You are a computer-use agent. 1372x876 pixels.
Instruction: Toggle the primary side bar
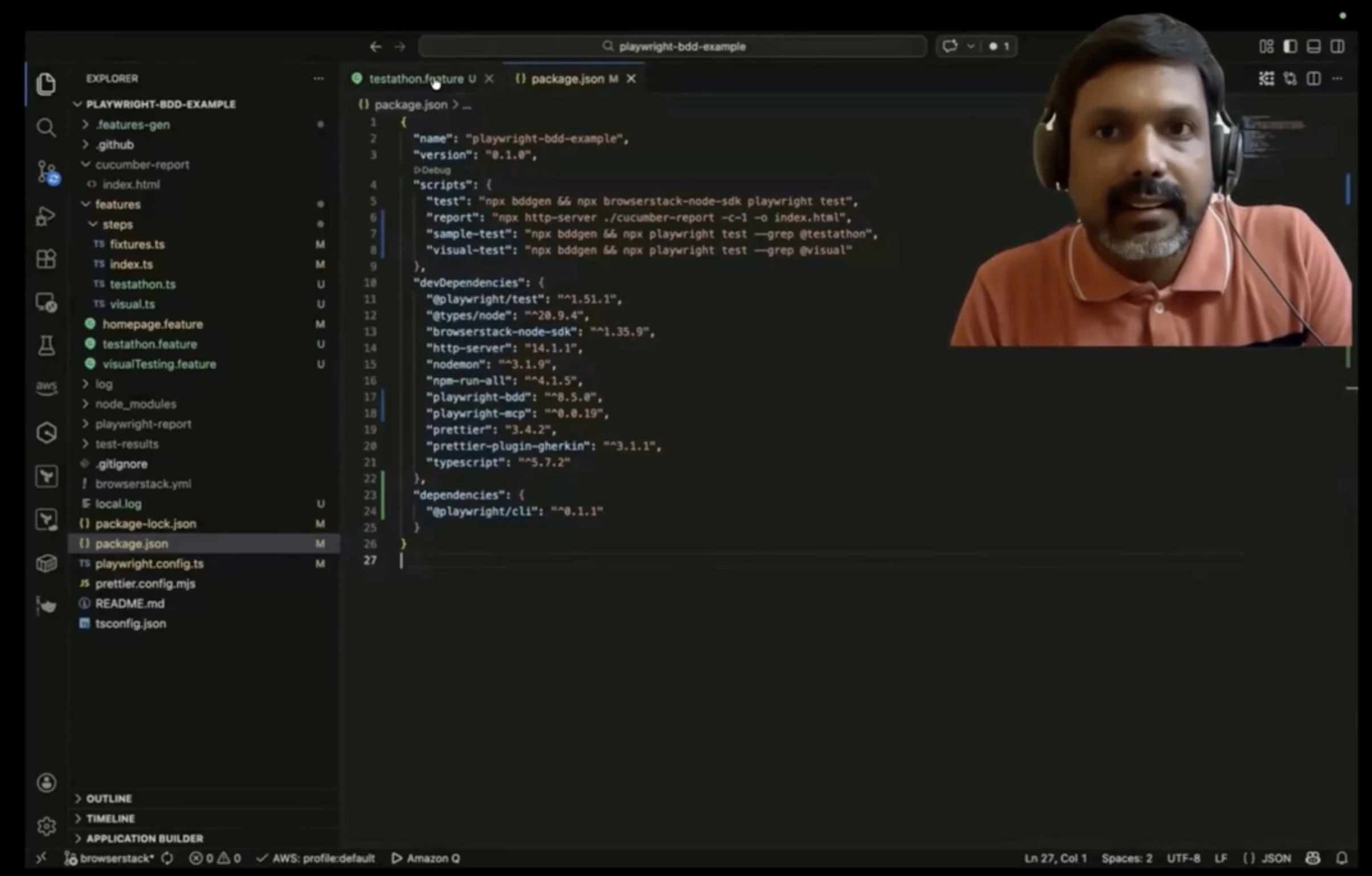coord(1290,46)
